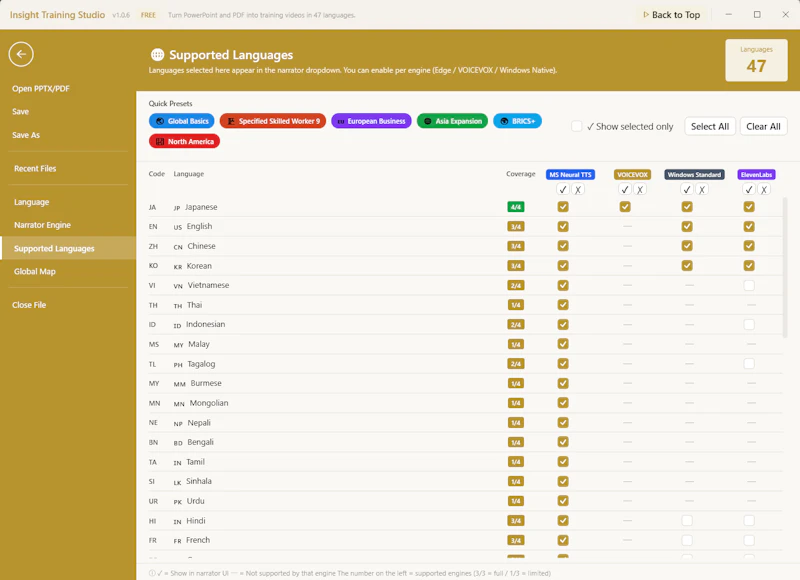Click the Select All button
Viewport: 800px width, 580px height.
pyautogui.click(x=710, y=127)
